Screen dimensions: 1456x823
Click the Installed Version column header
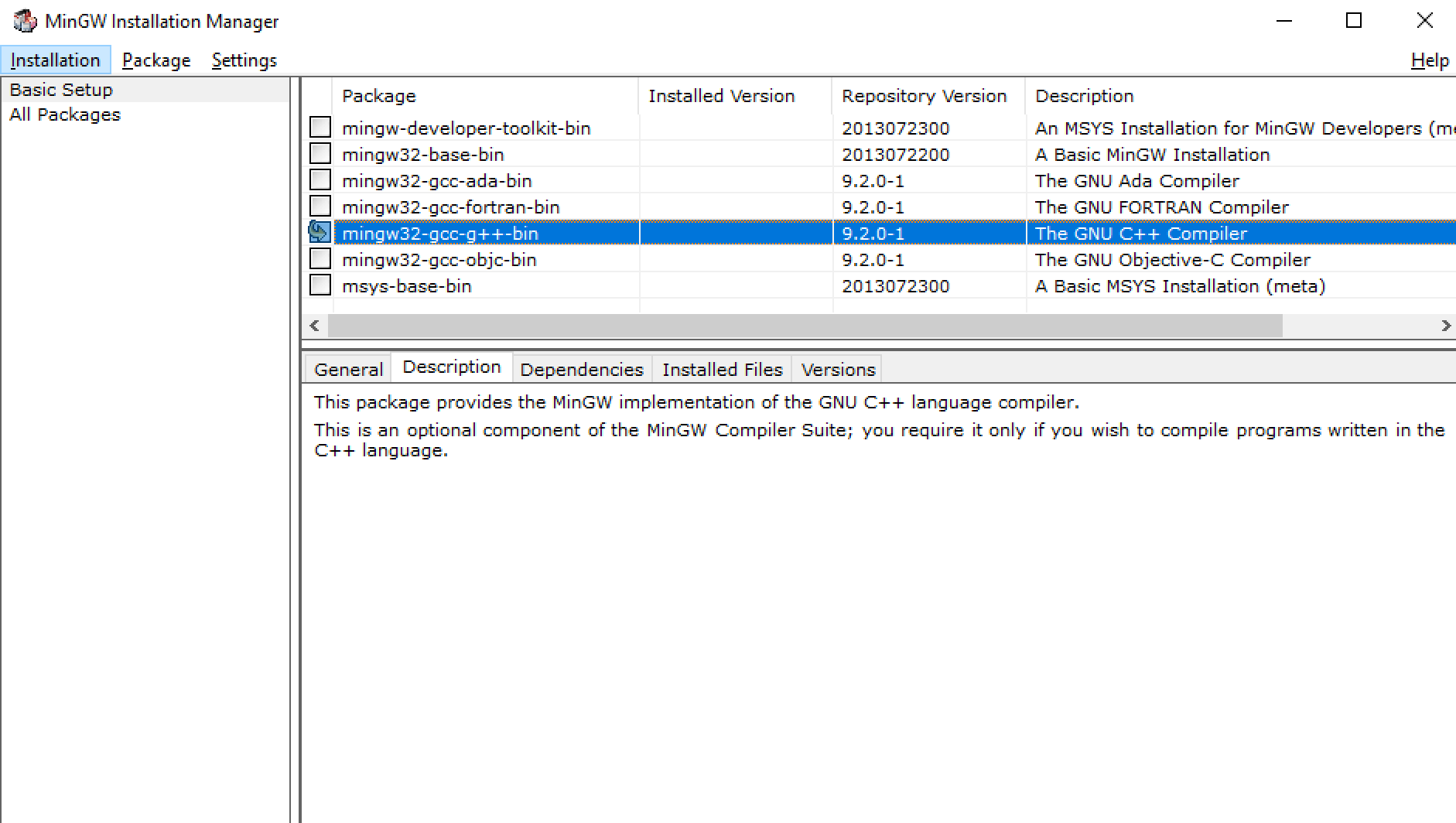[x=735, y=96]
